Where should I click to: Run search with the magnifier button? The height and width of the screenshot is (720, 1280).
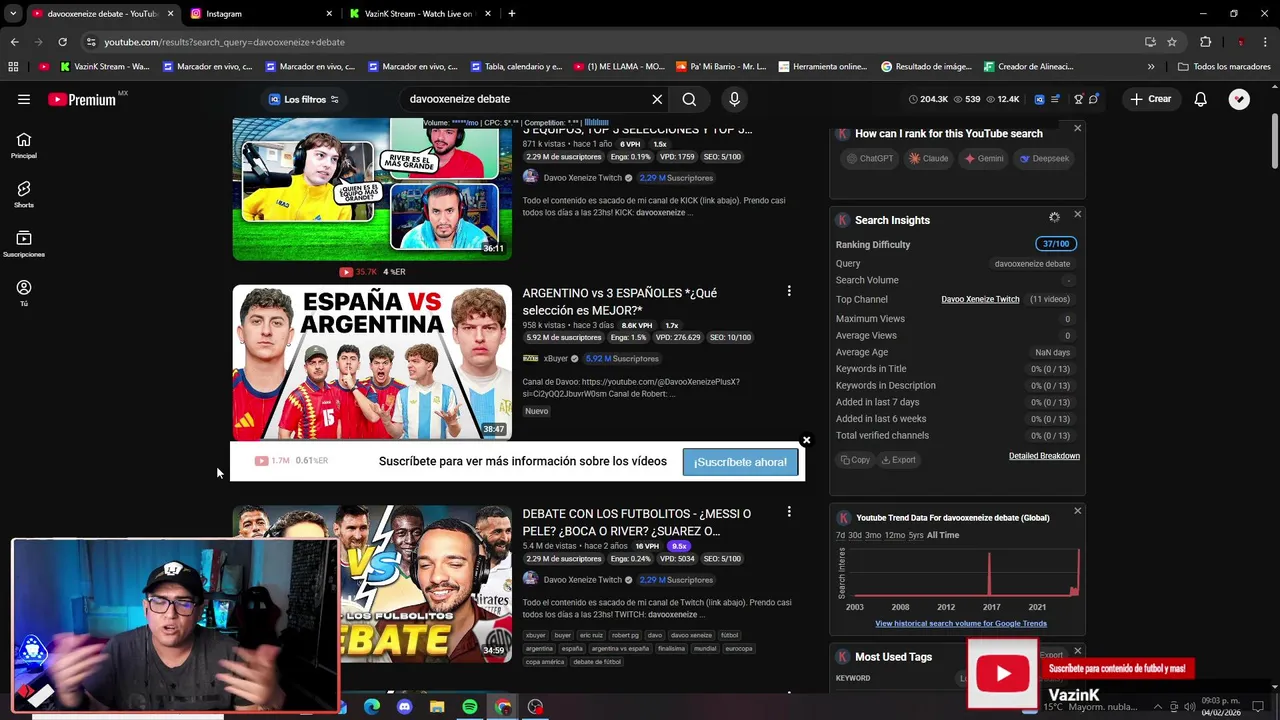point(689,99)
